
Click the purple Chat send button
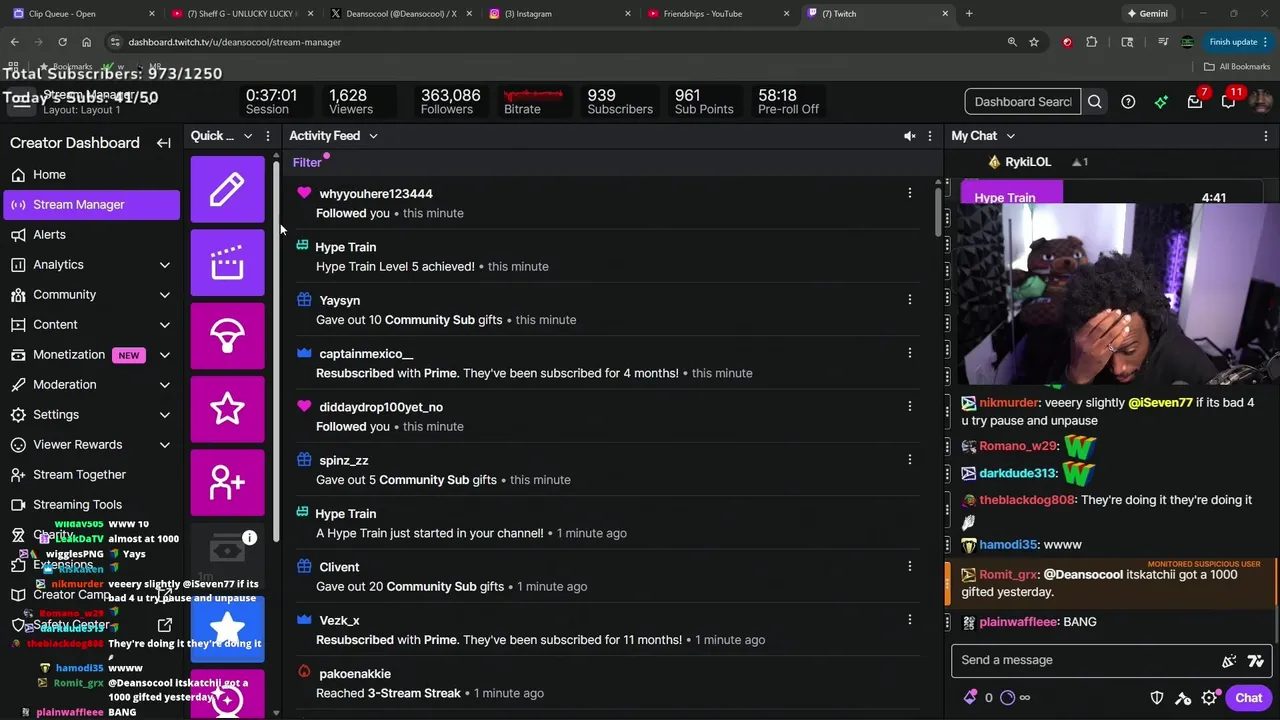pyautogui.click(x=1248, y=698)
